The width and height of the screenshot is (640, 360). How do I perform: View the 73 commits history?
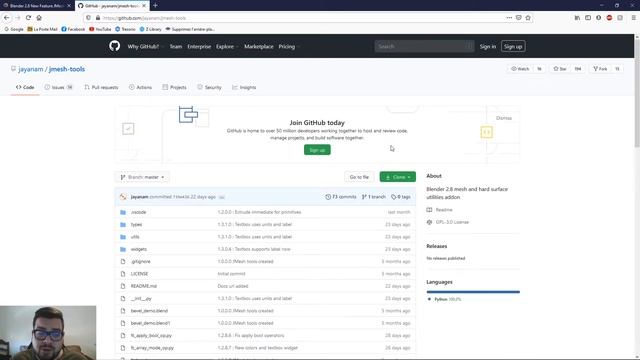(x=341, y=197)
